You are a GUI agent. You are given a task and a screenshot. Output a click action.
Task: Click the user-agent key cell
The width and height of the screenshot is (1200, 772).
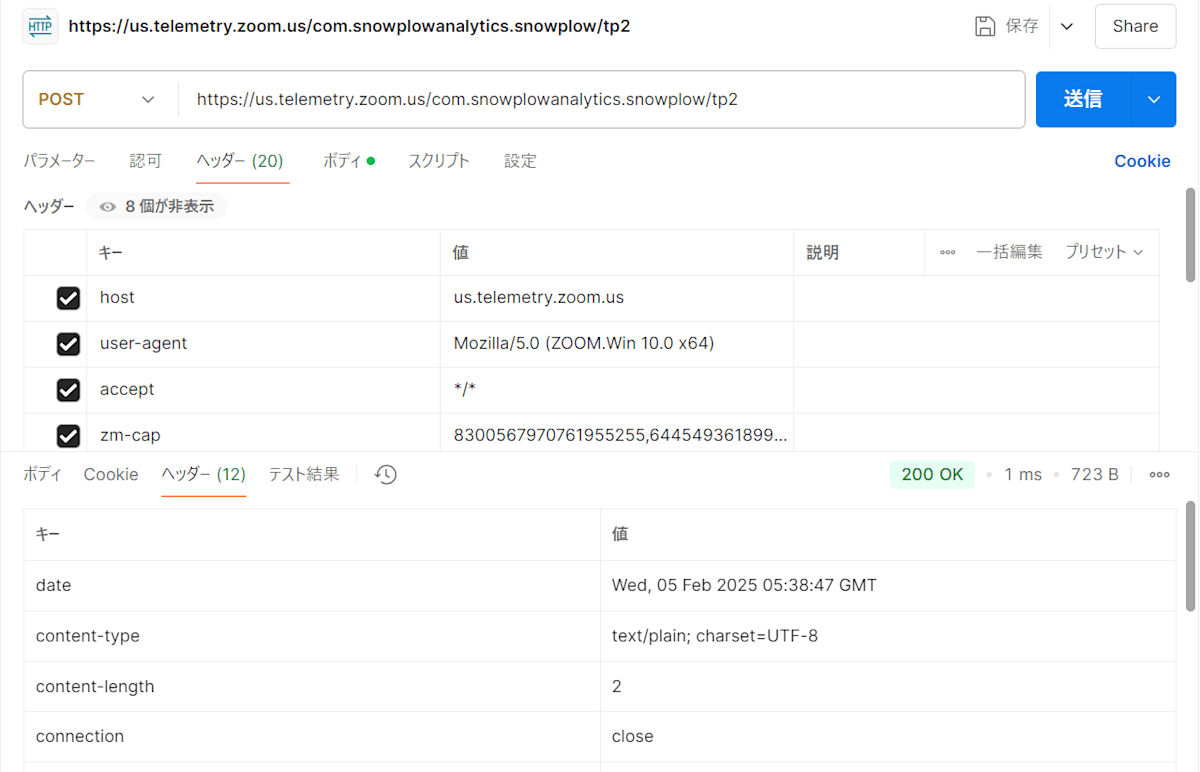(x=263, y=344)
